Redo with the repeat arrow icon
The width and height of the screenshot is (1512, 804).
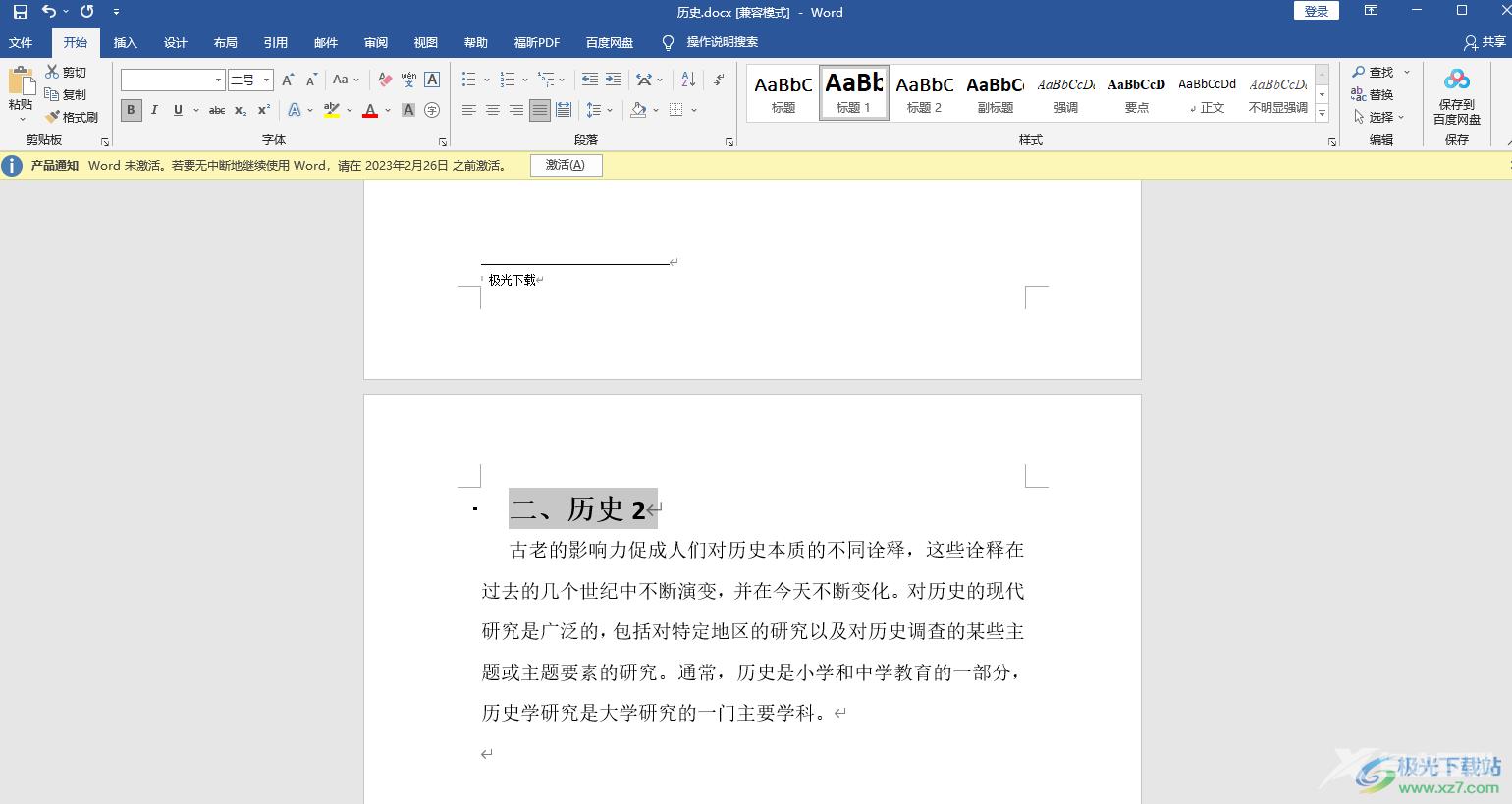[87, 12]
